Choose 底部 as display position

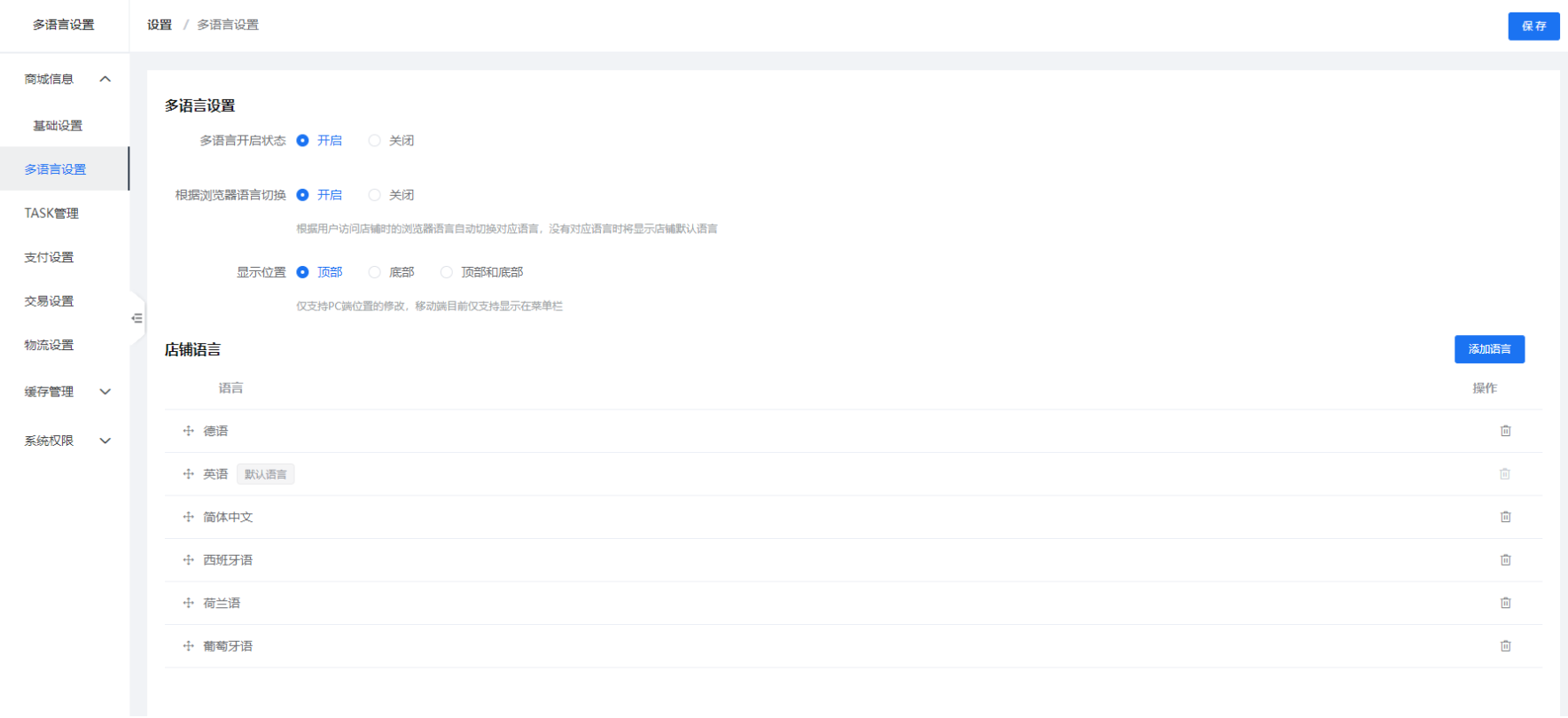[x=391, y=272]
